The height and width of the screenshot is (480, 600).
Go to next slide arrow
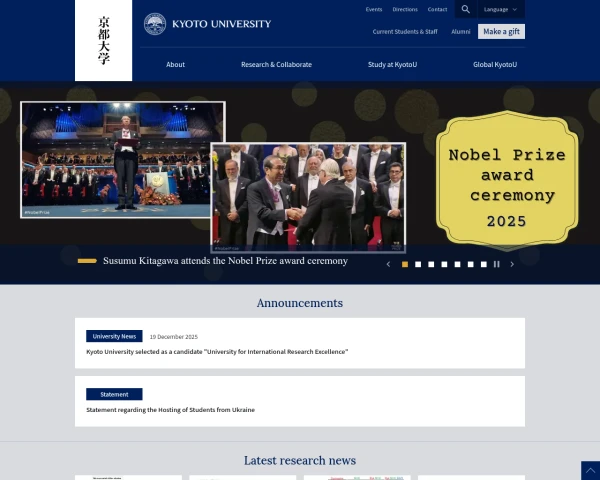click(512, 264)
